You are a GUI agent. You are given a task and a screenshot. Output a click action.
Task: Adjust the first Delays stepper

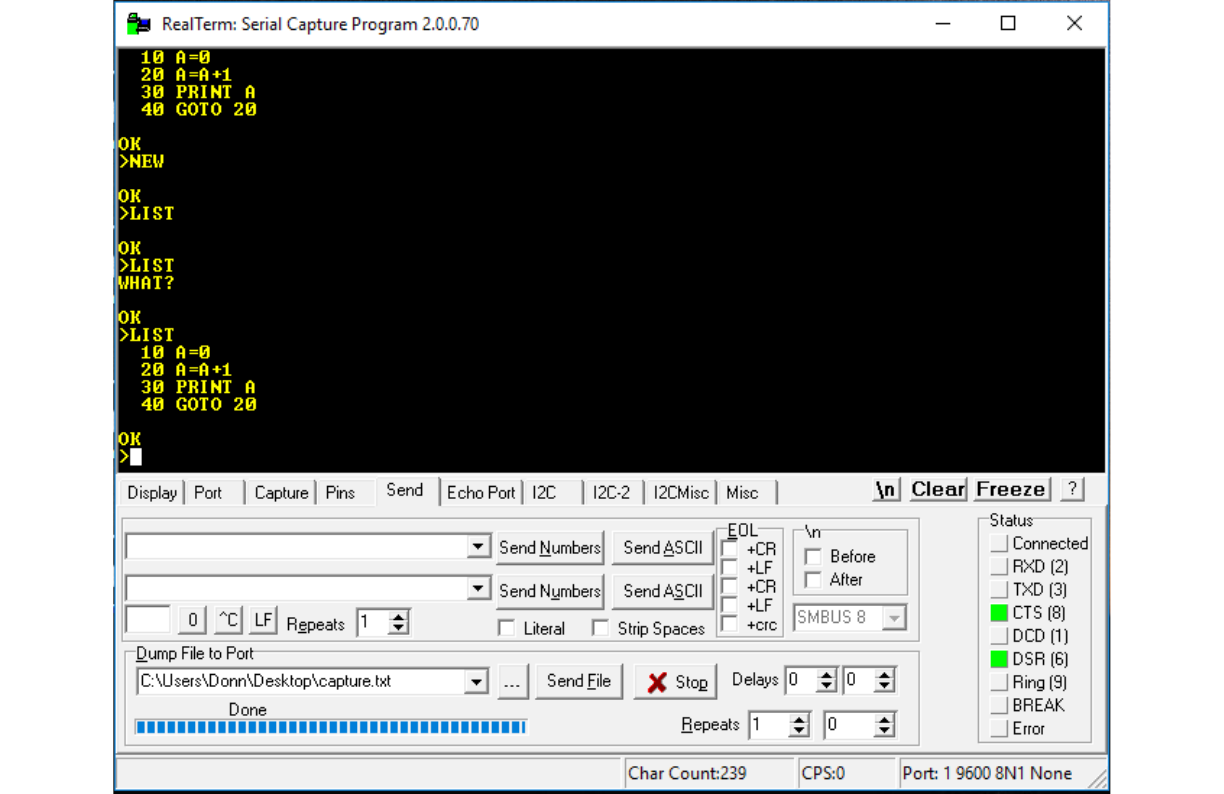pyautogui.click(x=827, y=682)
